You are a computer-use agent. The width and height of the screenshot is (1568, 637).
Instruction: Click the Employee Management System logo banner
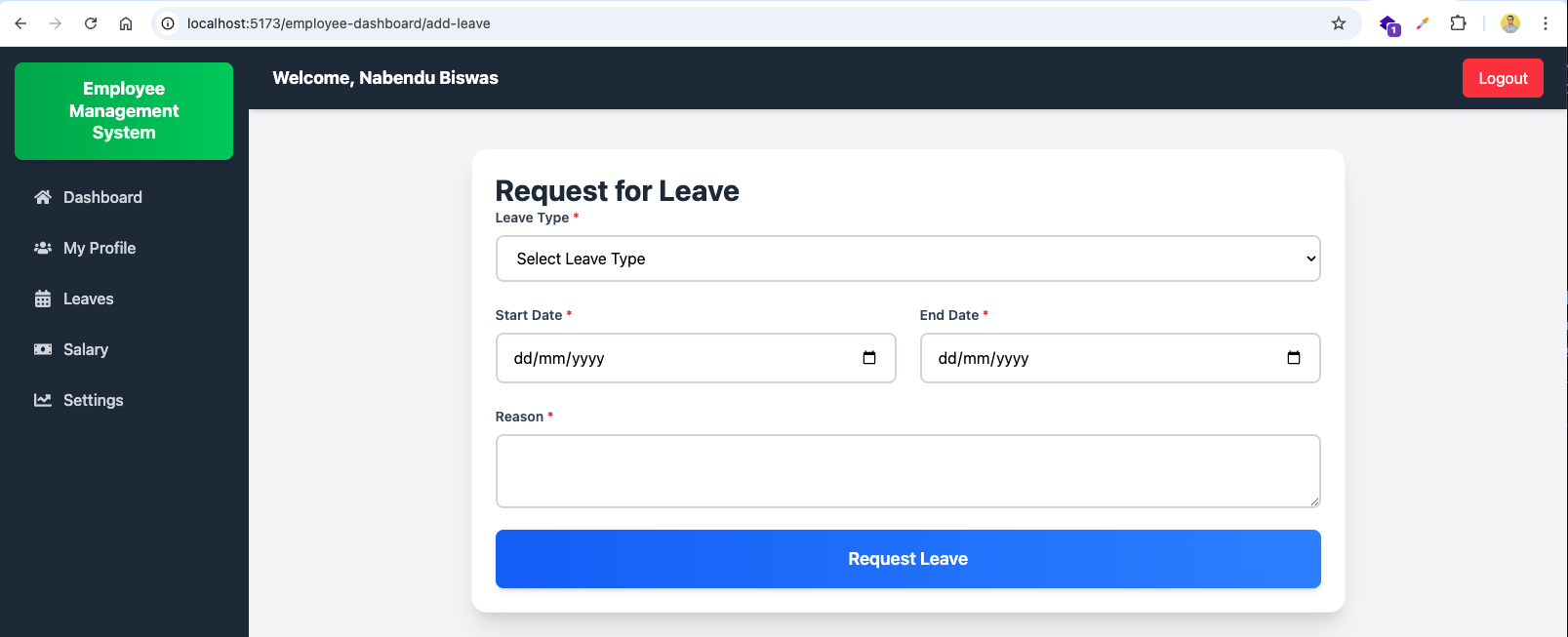[124, 111]
